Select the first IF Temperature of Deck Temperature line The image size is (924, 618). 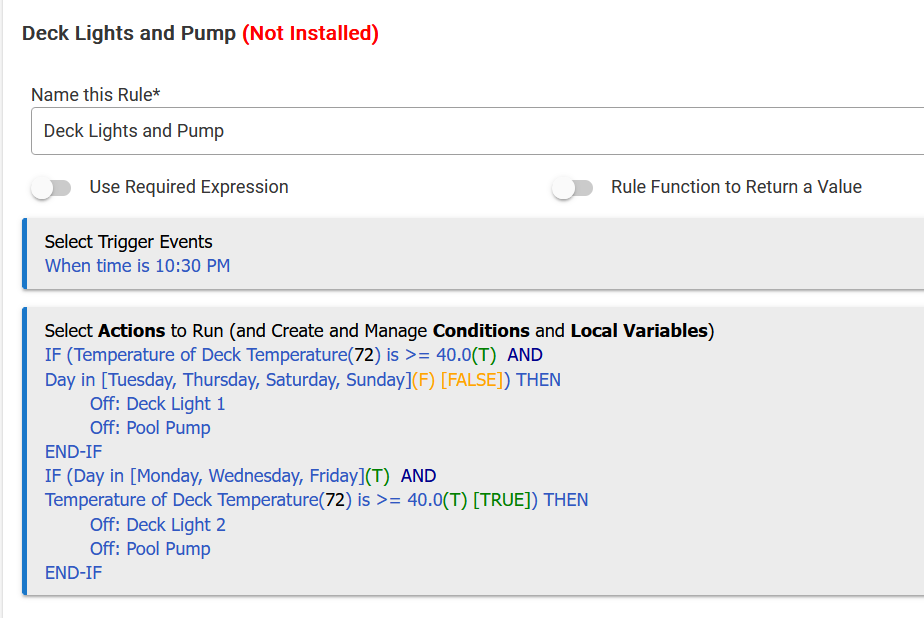click(x=293, y=355)
